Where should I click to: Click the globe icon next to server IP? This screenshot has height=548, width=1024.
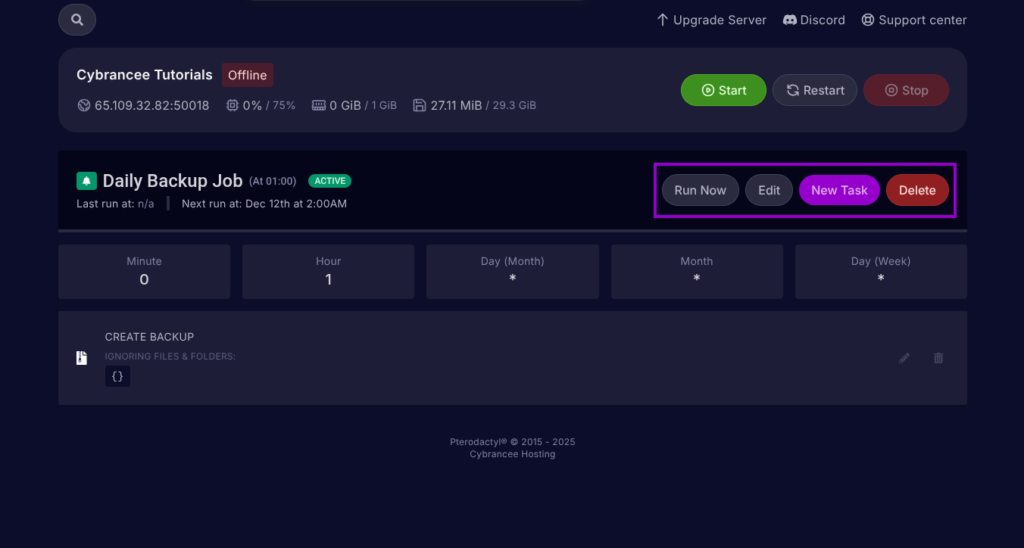[x=84, y=105]
